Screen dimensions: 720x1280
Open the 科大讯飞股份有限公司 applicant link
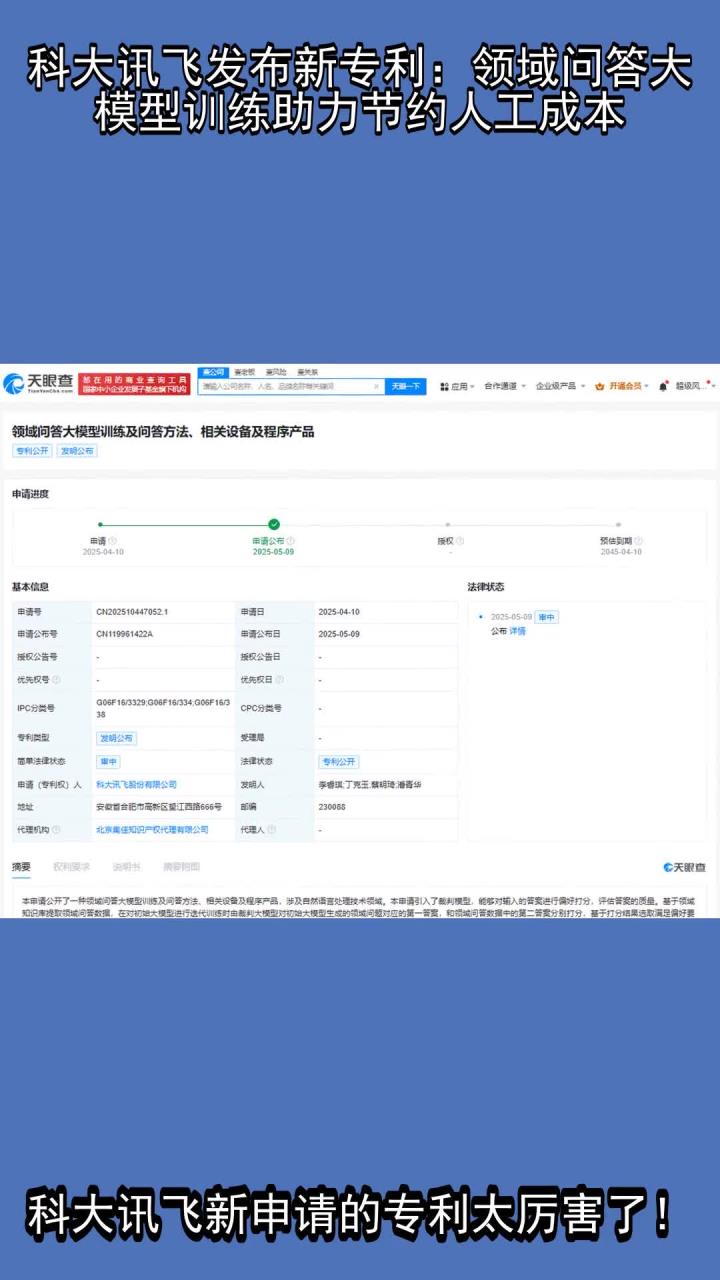136,785
